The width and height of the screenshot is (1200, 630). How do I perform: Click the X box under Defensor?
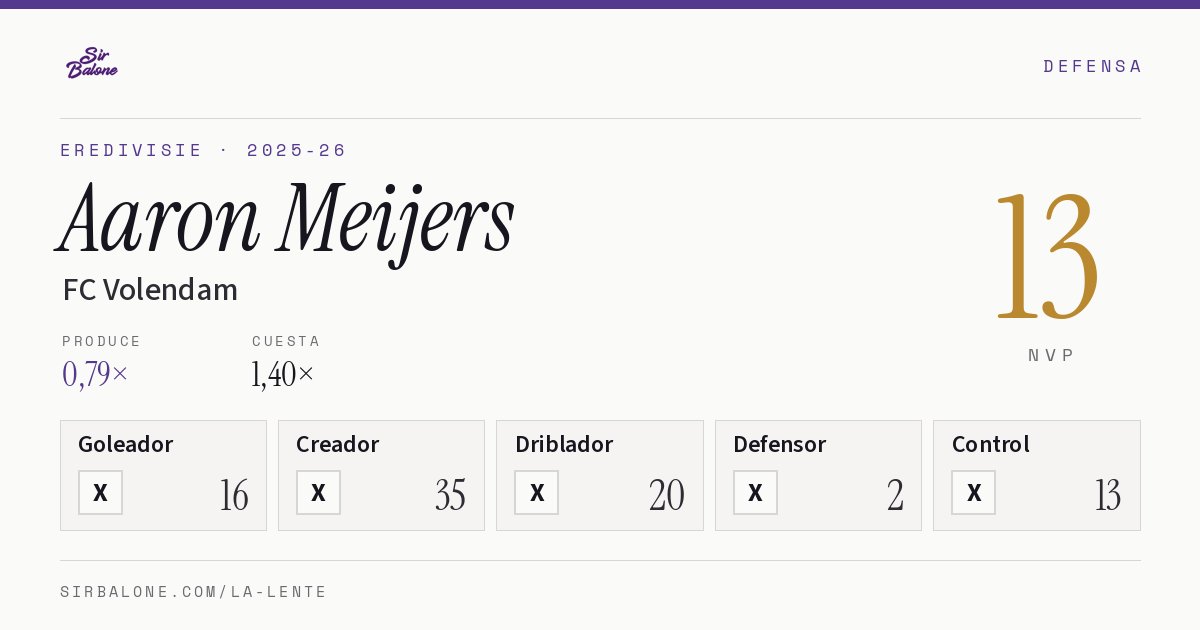click(x=755, y=492)
